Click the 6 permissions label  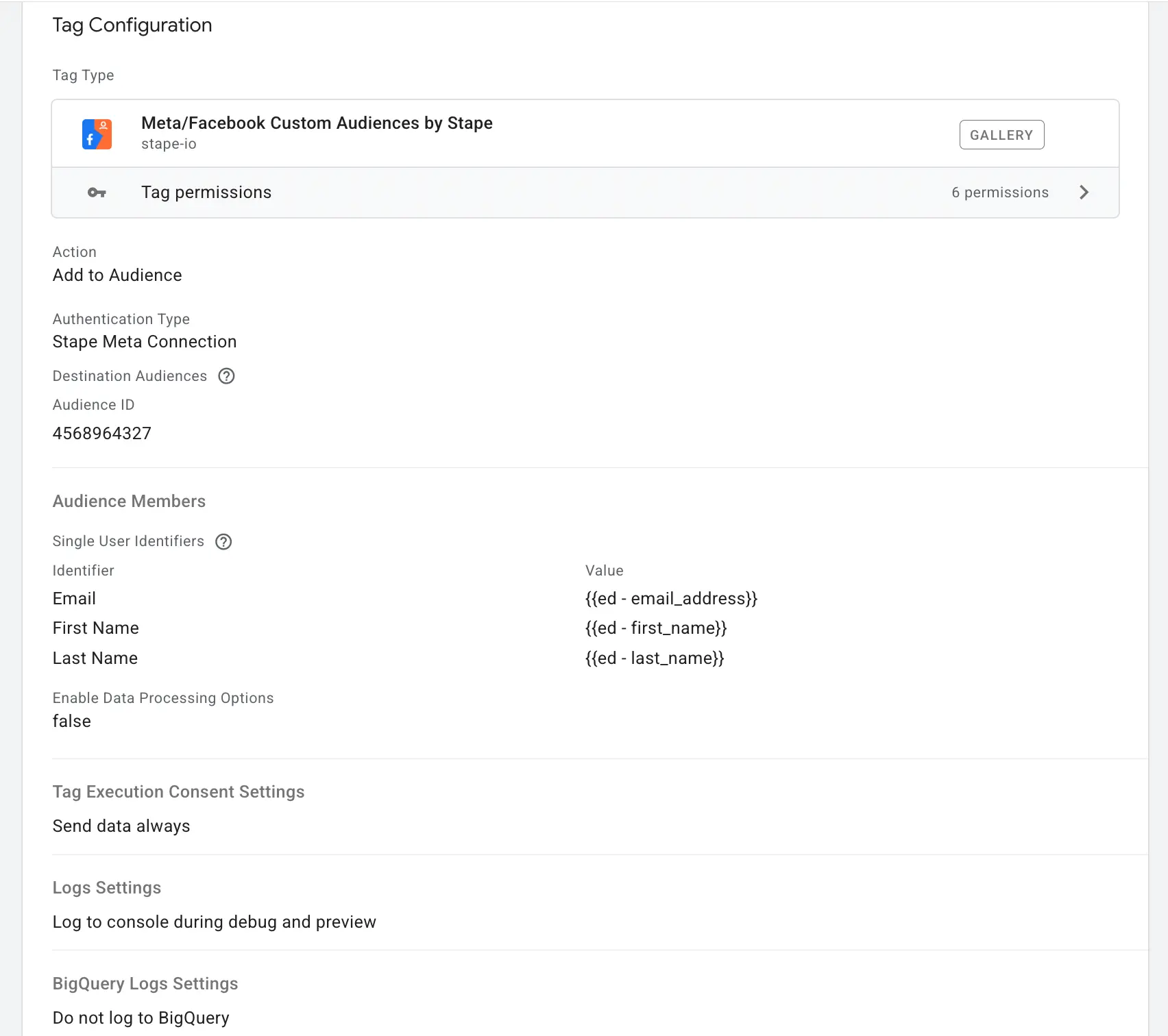(x=1000, y=193)
